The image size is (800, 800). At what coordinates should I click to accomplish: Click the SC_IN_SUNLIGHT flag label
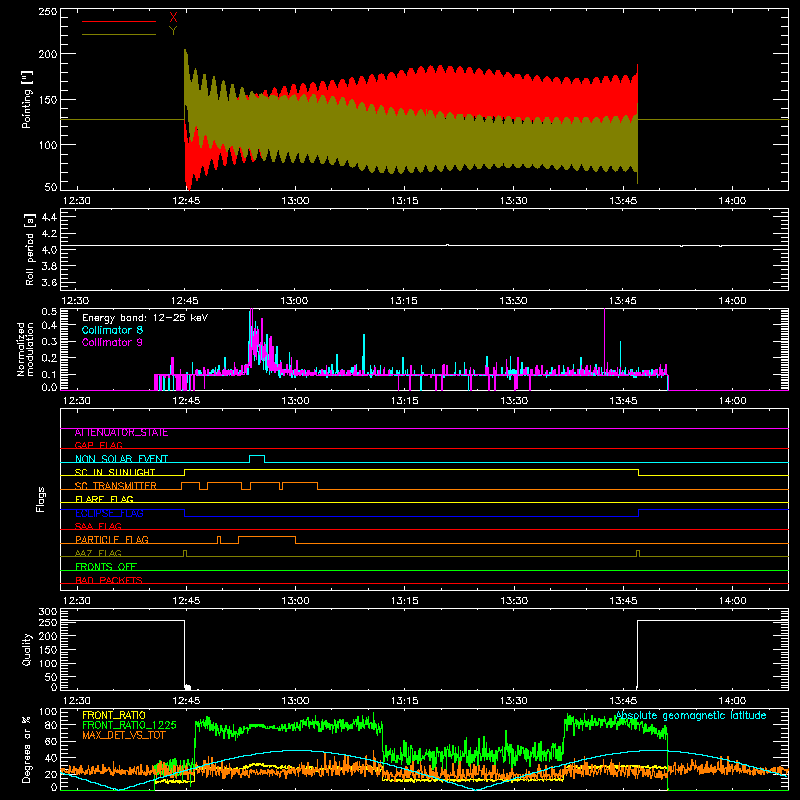(115, 472)
